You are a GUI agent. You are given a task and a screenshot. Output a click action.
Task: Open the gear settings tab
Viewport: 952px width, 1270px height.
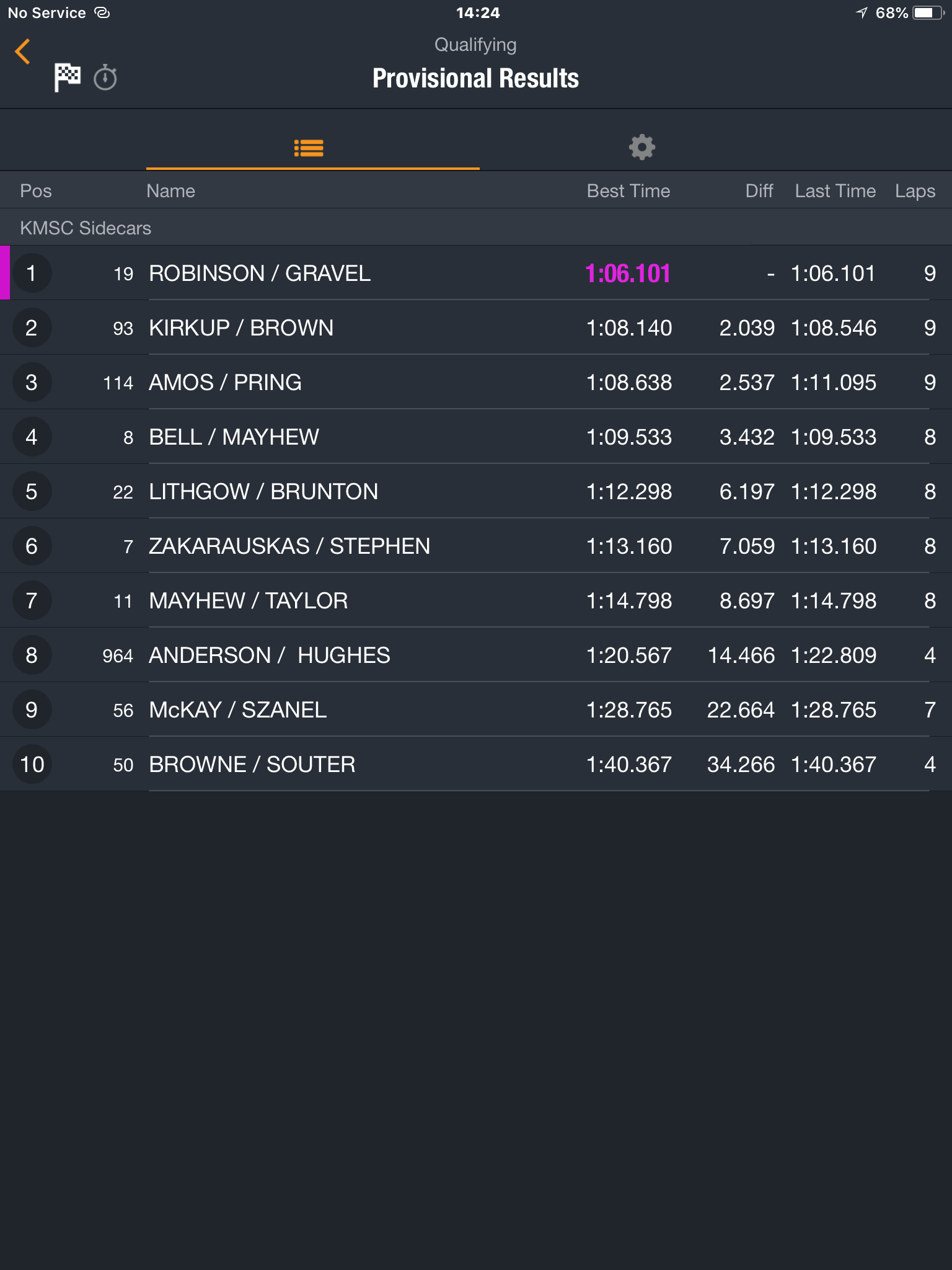pyautogui.click(x=641, y=148)
